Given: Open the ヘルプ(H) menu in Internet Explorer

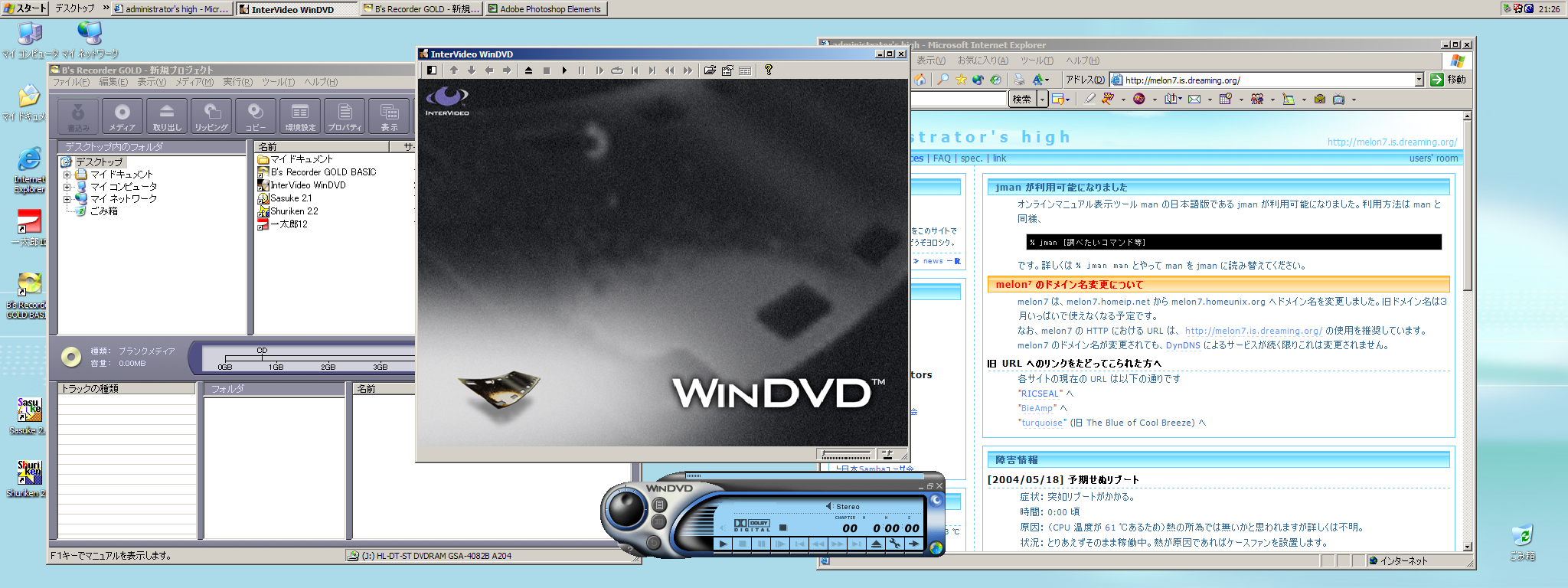Looking at the screenshot, I should (1083, 60).
